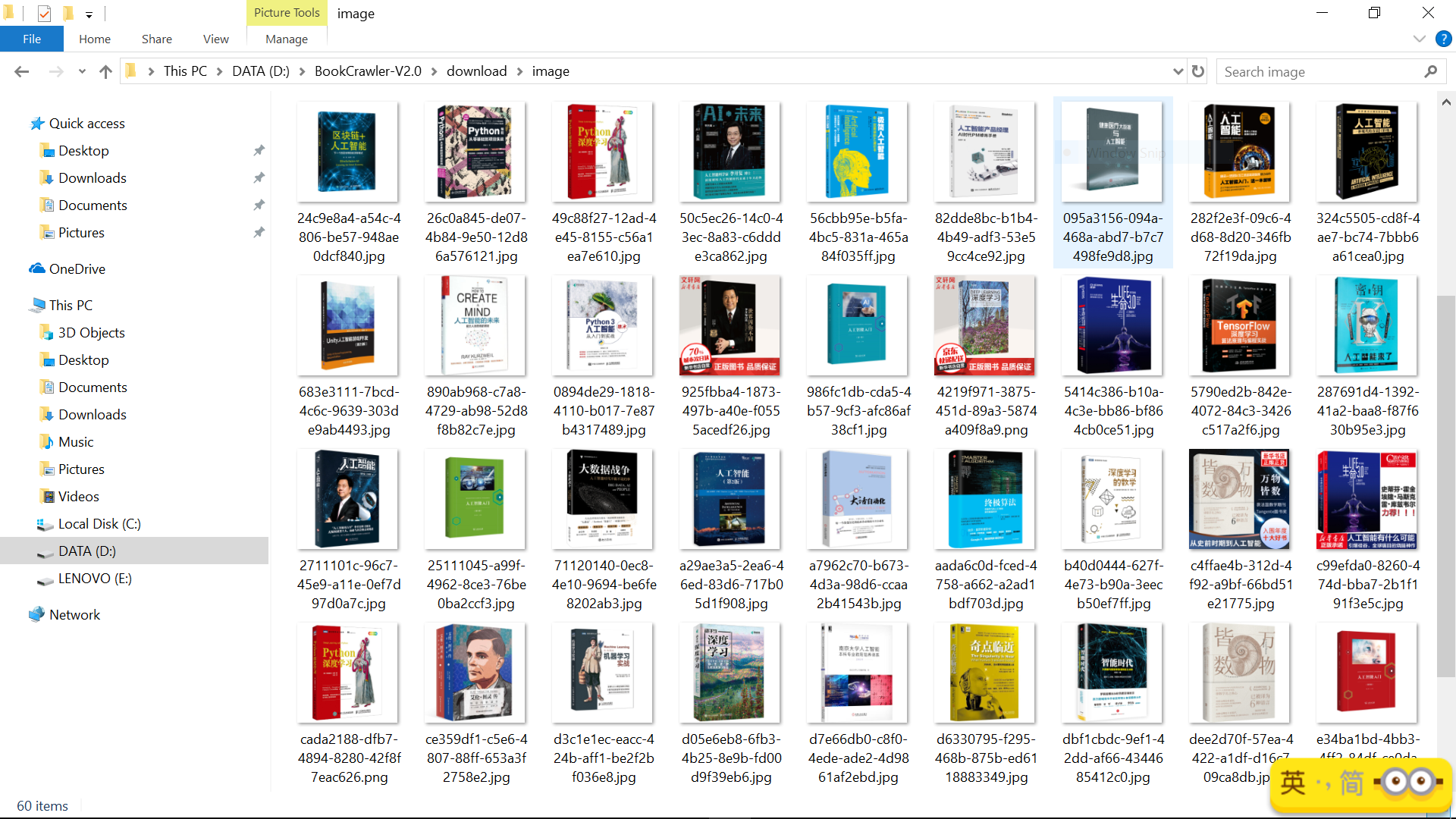Open the recent locations dropdown arrow
This screenshot has width=1456, height=819.
(x=82, y=71)
